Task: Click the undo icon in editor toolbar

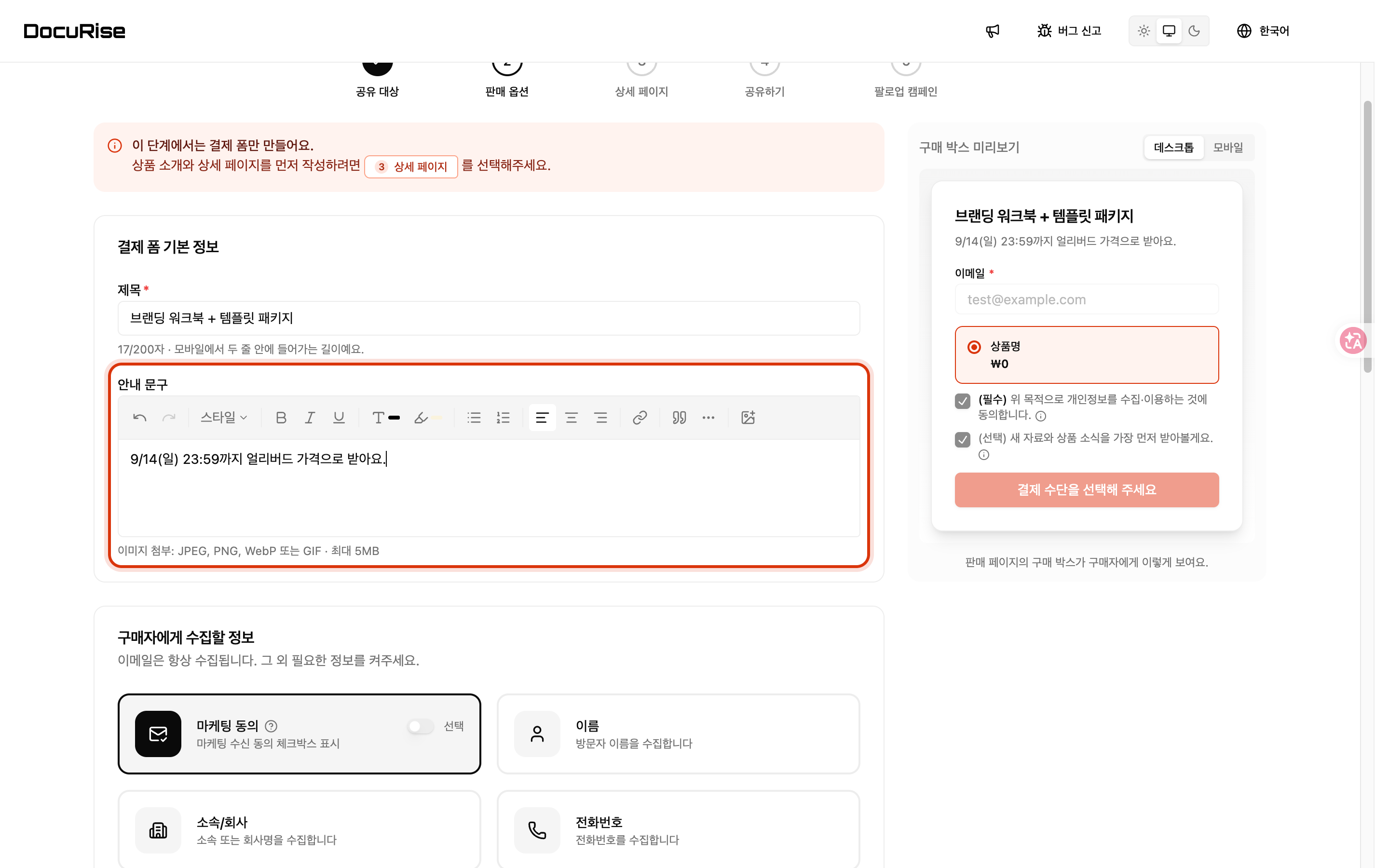Action: [x=139, y=417]
